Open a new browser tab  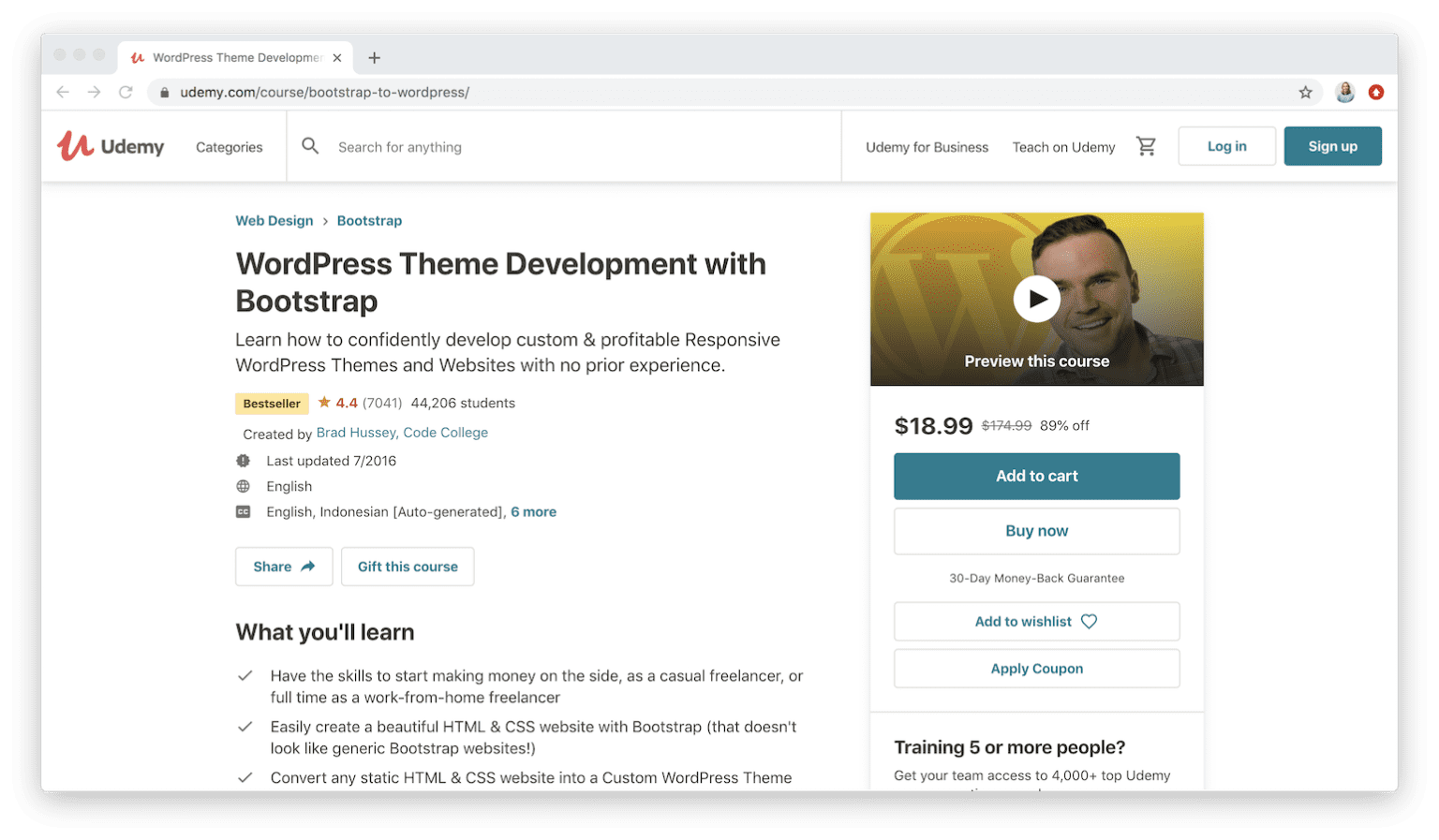(x=374, y=57)
